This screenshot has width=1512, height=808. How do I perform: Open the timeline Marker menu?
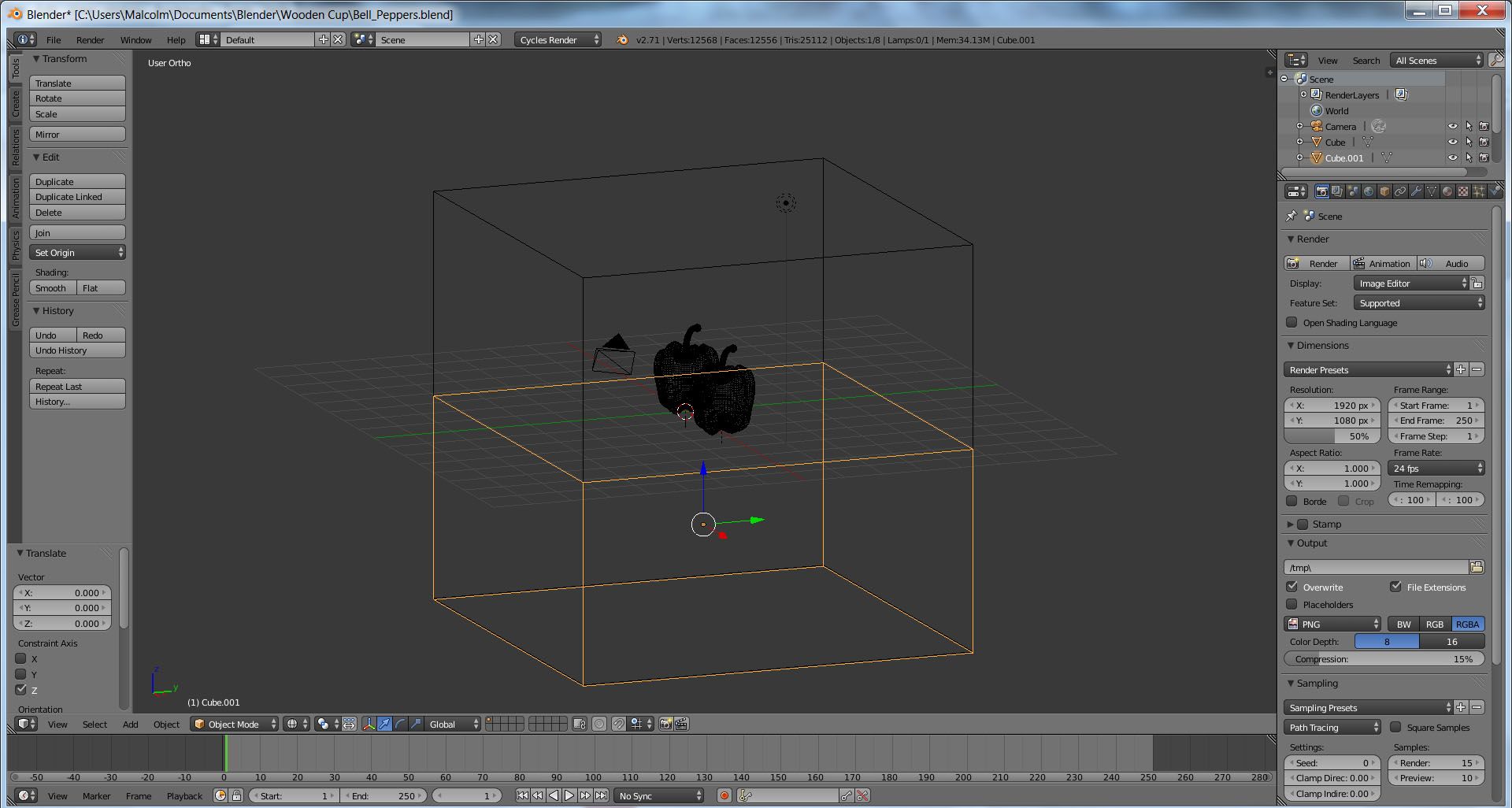click(96, 795)
